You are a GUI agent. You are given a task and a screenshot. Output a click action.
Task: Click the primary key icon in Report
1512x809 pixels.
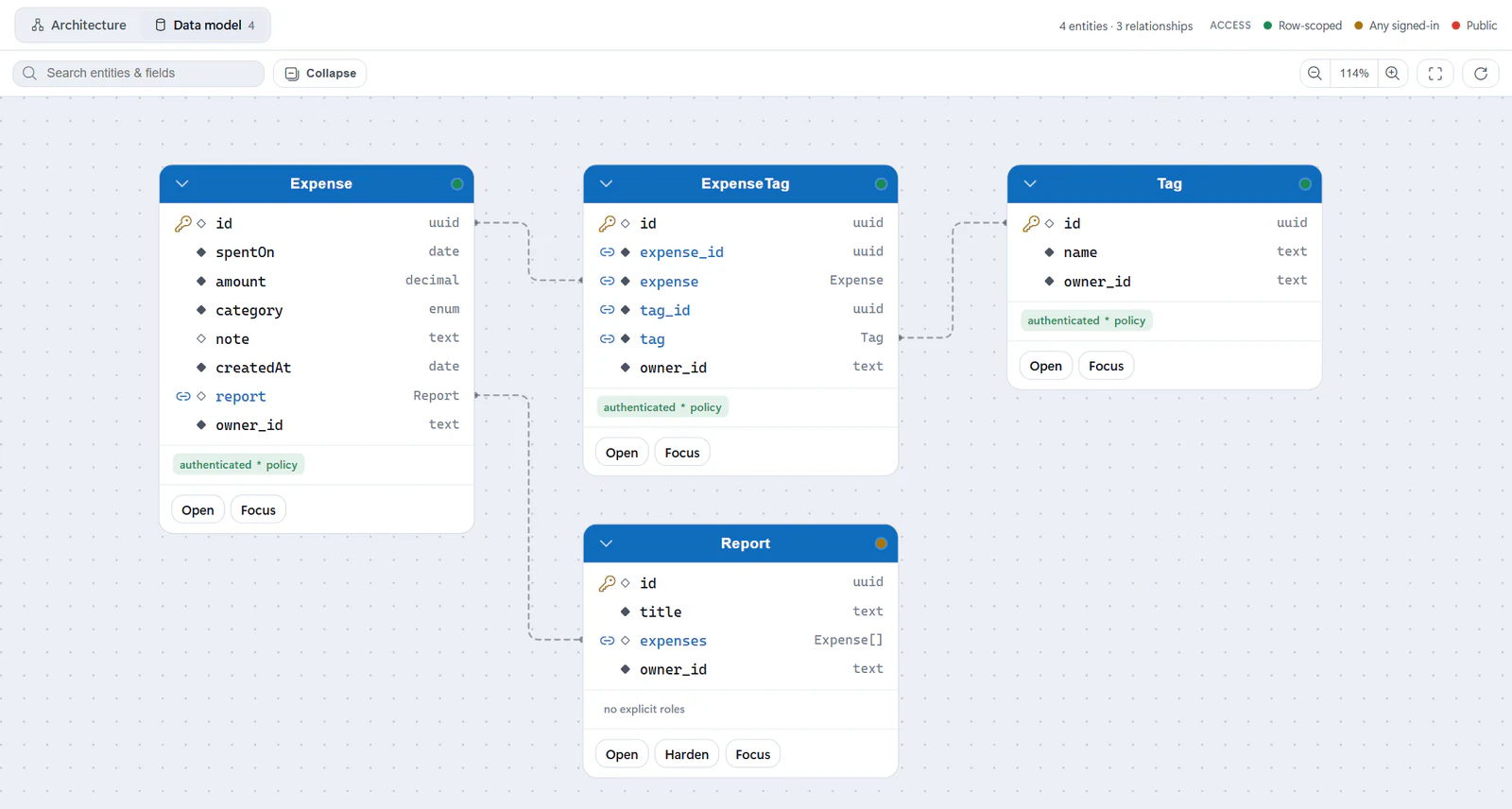[608, 583]
